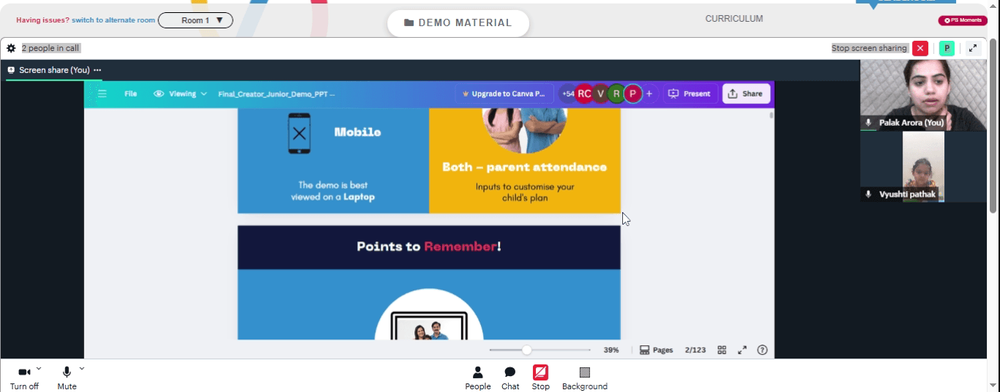Switch to grid view of pages
Screen dimensions: 1000x392
point(722,350)
